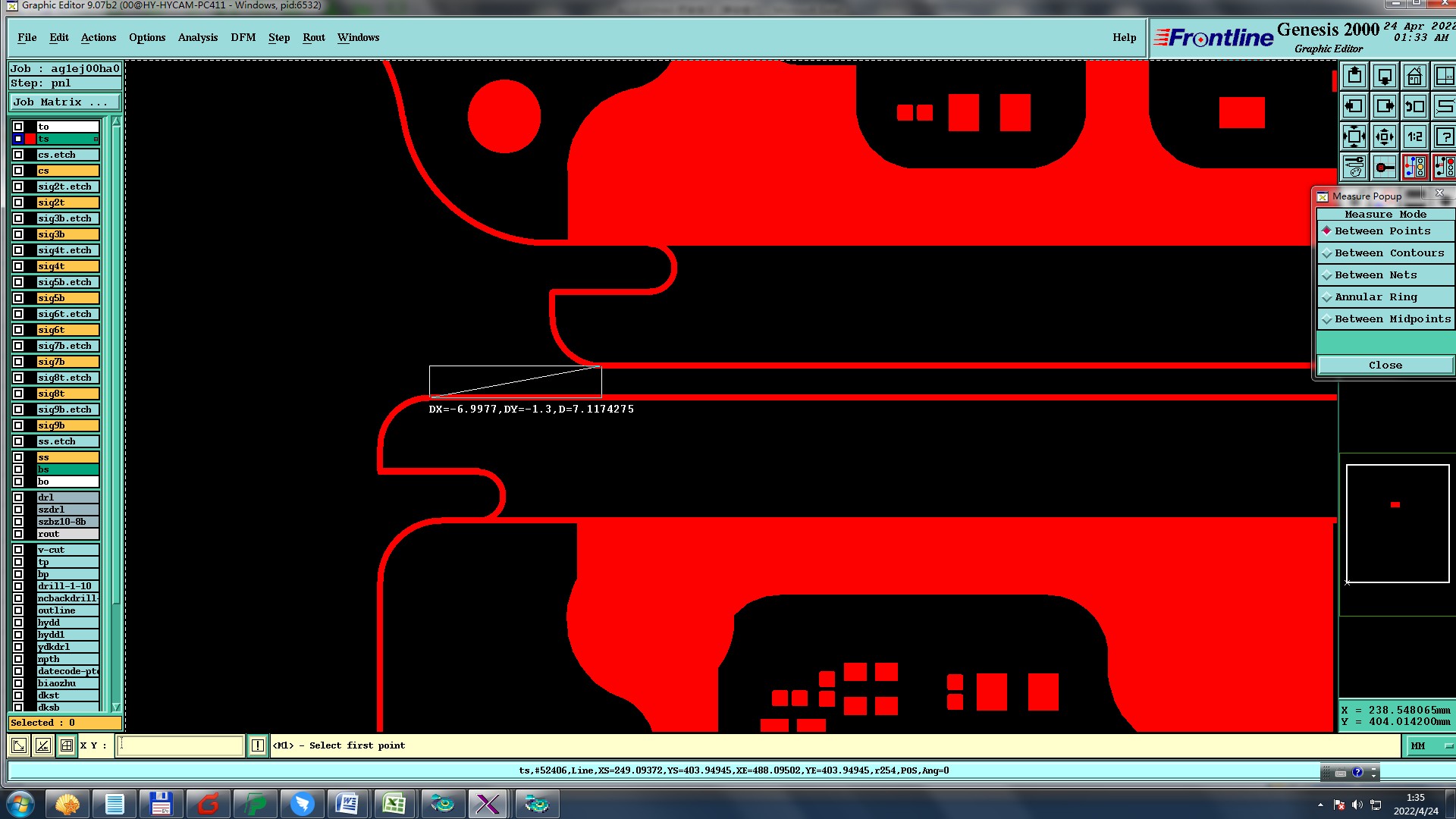Close the Measure Popup with Close button
Viewport: 1456px width, 819px height.
point(1385,366)
